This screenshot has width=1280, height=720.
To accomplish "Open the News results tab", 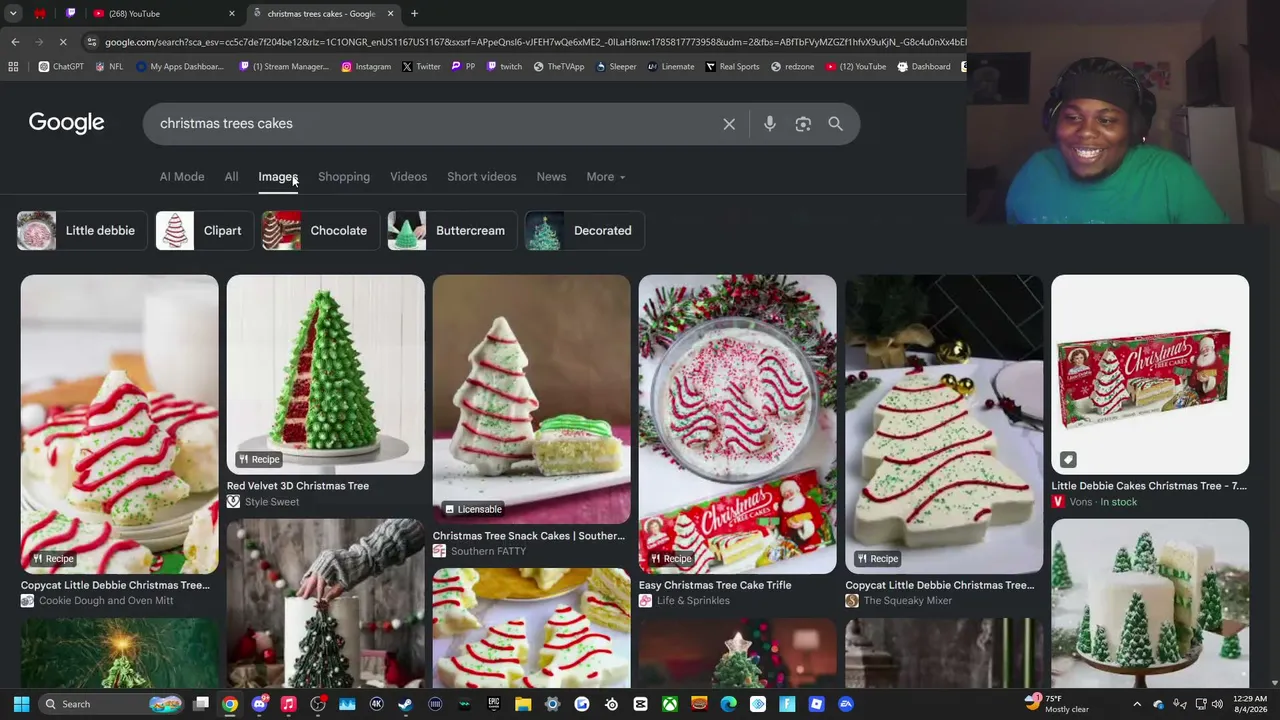I will click(551, 177).
